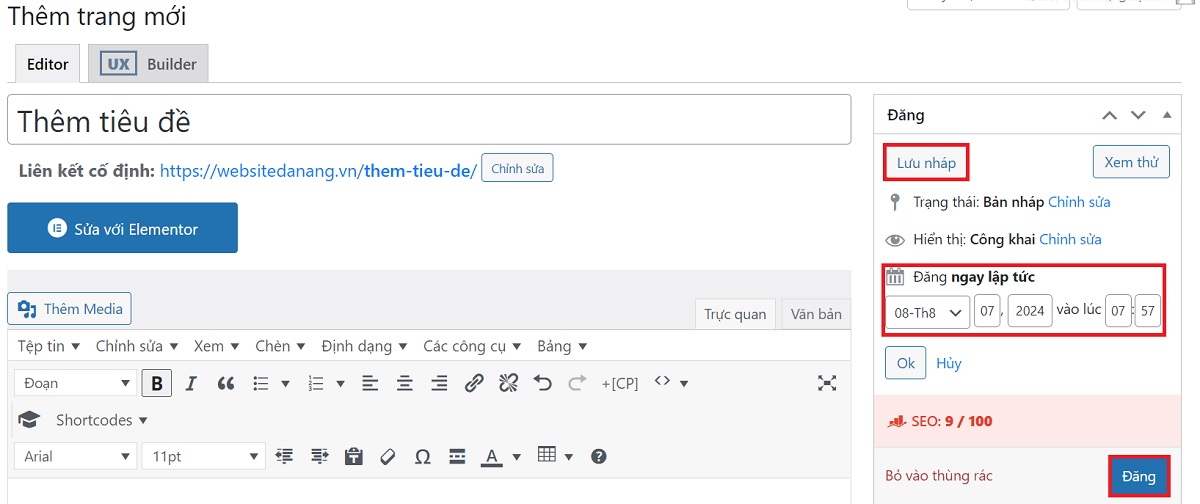Open the Định dạng menu
This screenshot has width=1200, height=504.
click(x=364, y=346)
